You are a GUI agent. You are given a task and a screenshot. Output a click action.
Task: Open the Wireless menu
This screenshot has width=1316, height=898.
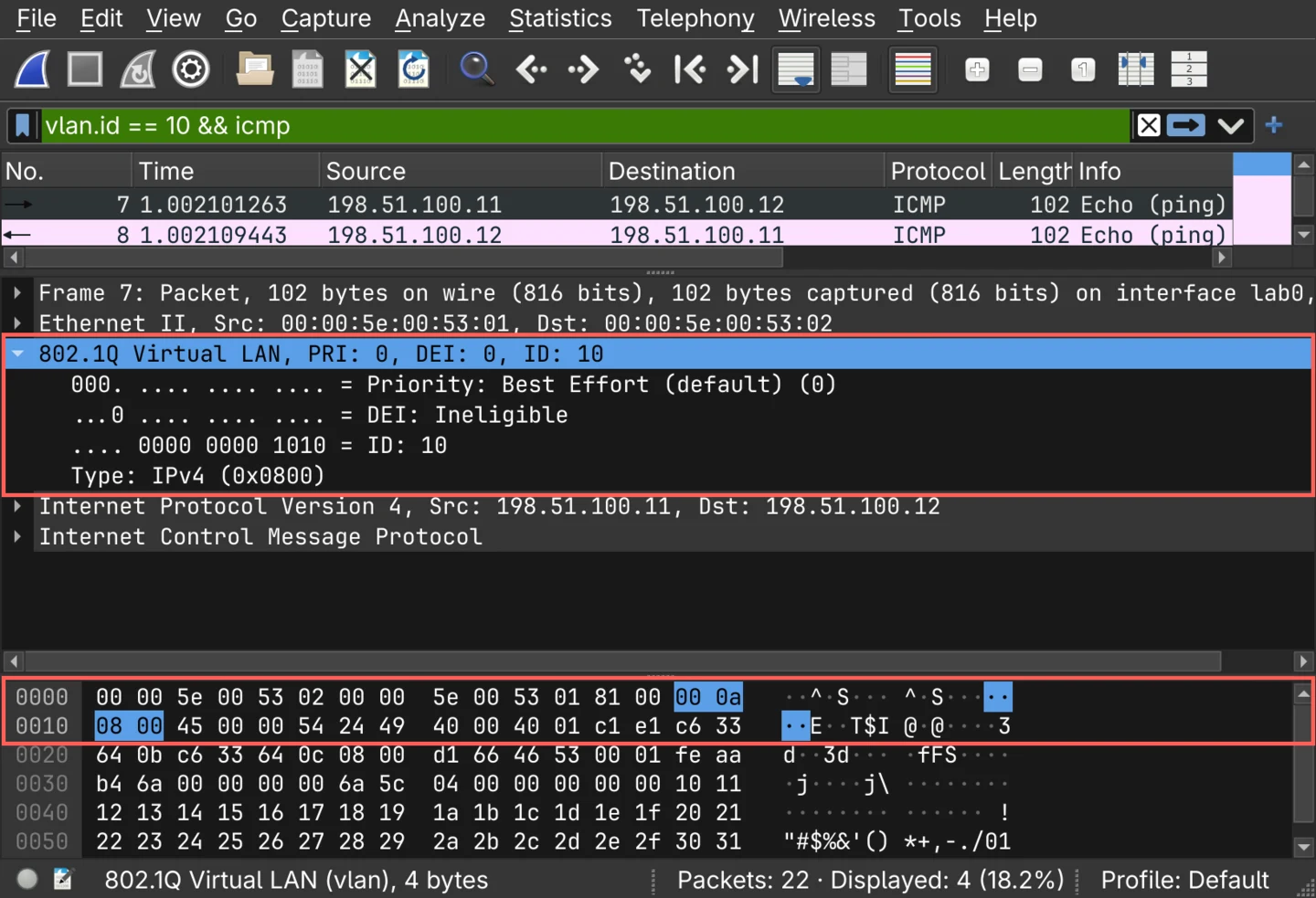pos(826,18)
